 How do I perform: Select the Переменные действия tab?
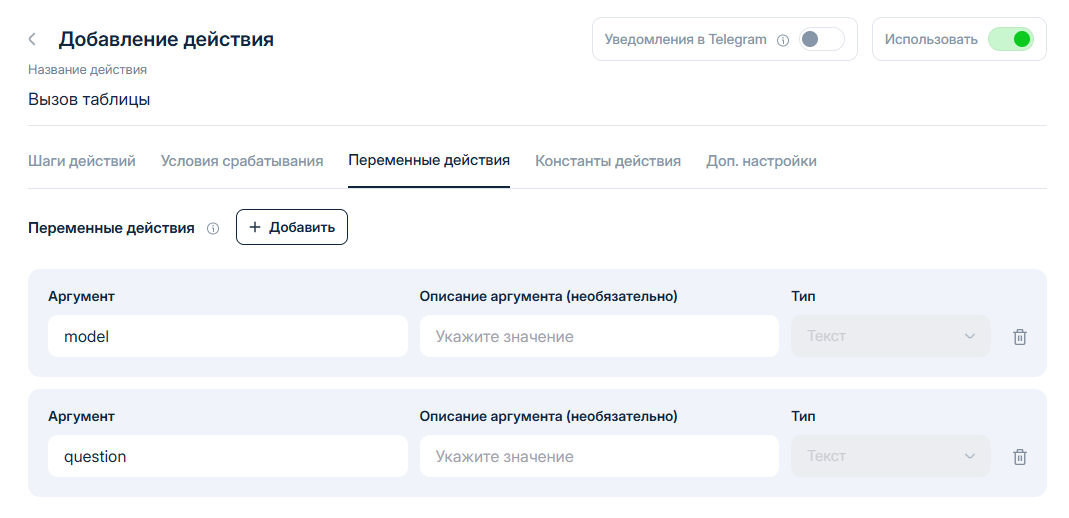429,161
